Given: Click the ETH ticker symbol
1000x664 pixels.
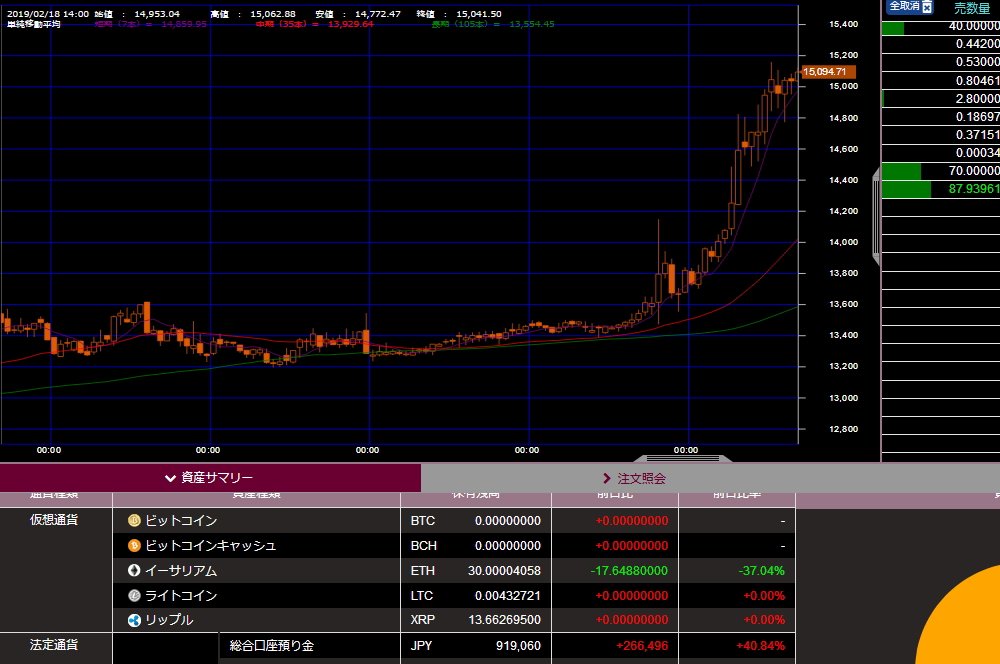Looking at the screenshot, I should coord(422,570).
